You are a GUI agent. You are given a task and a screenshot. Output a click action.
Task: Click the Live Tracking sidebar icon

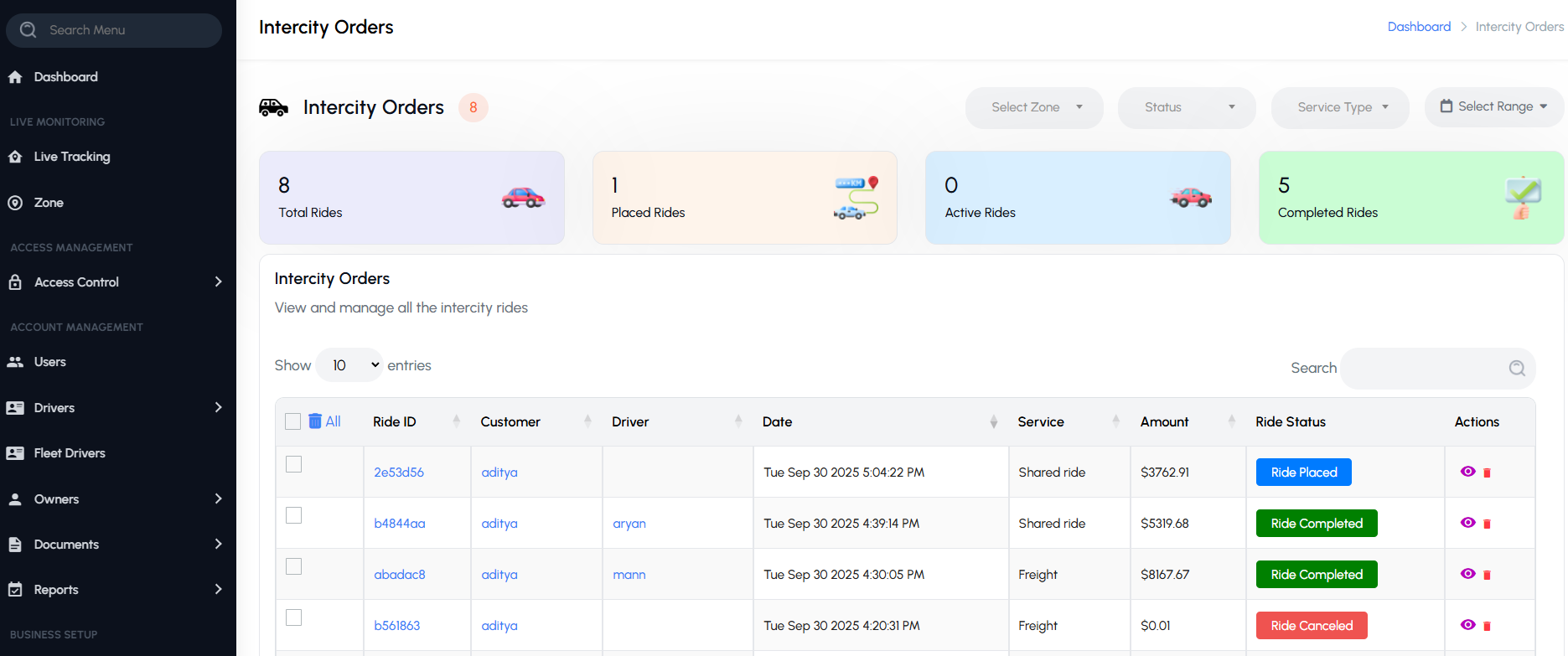15,157
